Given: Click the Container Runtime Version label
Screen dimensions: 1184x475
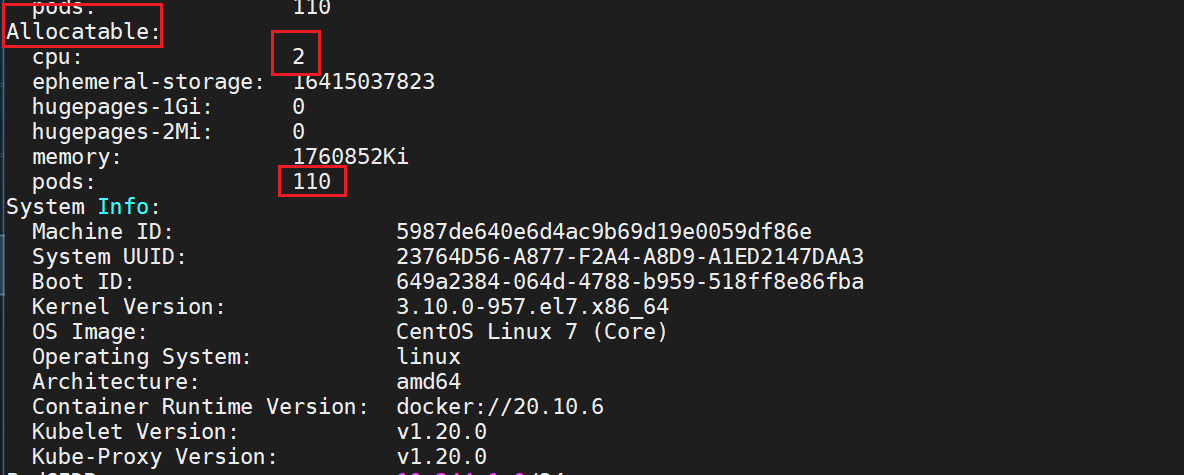Looking at the screenshot, I should pos(200,407).
